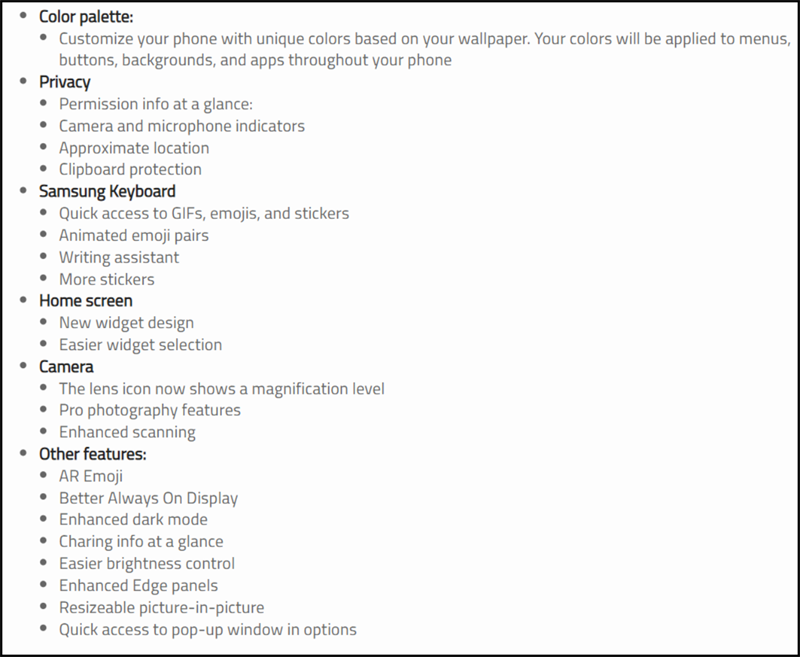Select "Permission info at a glance:" text
Image resolution: width=800 pixels, height=657 pixels.
[x=158, y=104]
